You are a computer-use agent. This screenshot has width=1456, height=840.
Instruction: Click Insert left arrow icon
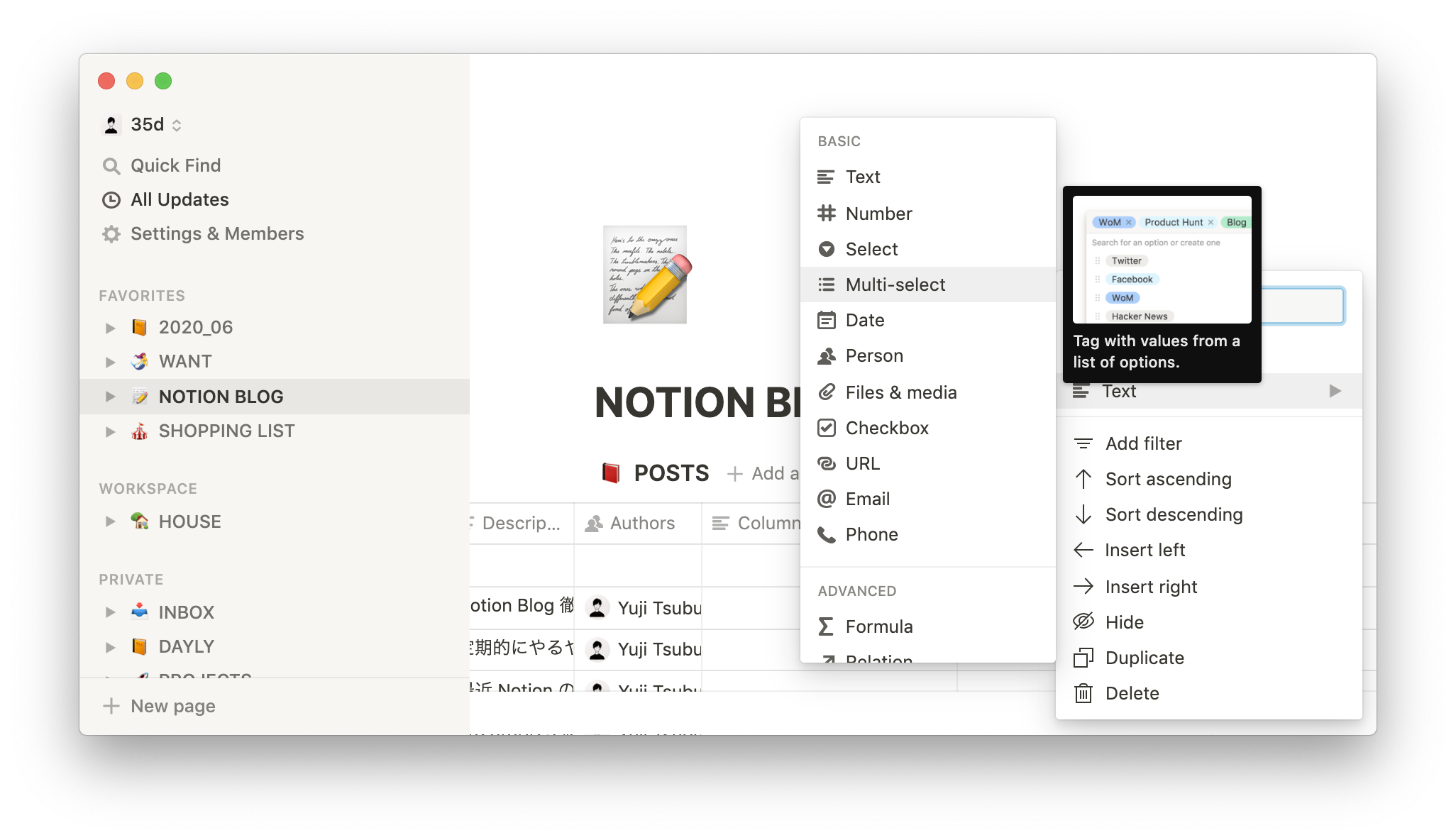pos(1083,550)
